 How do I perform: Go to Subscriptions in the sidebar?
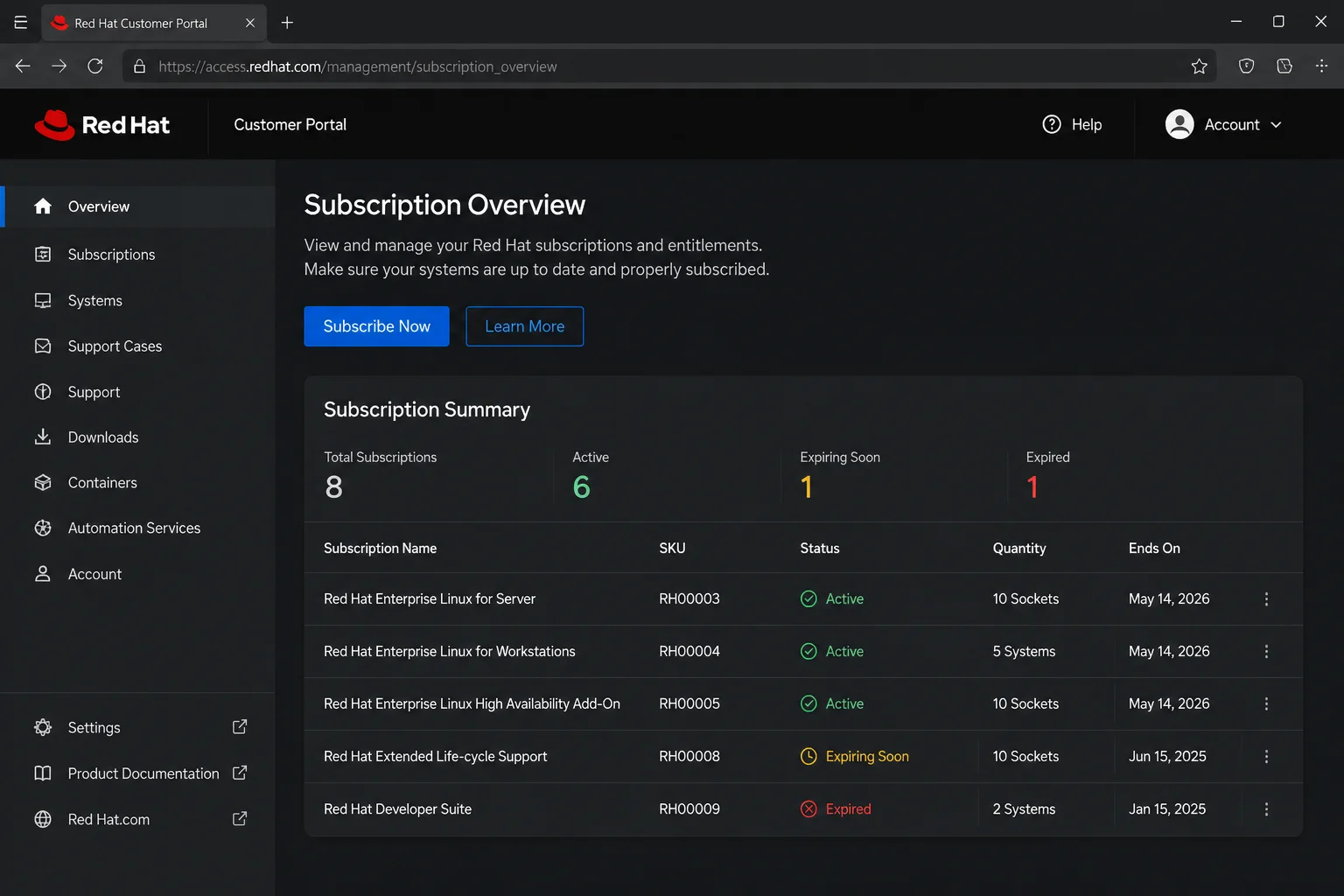pos(139,255)
